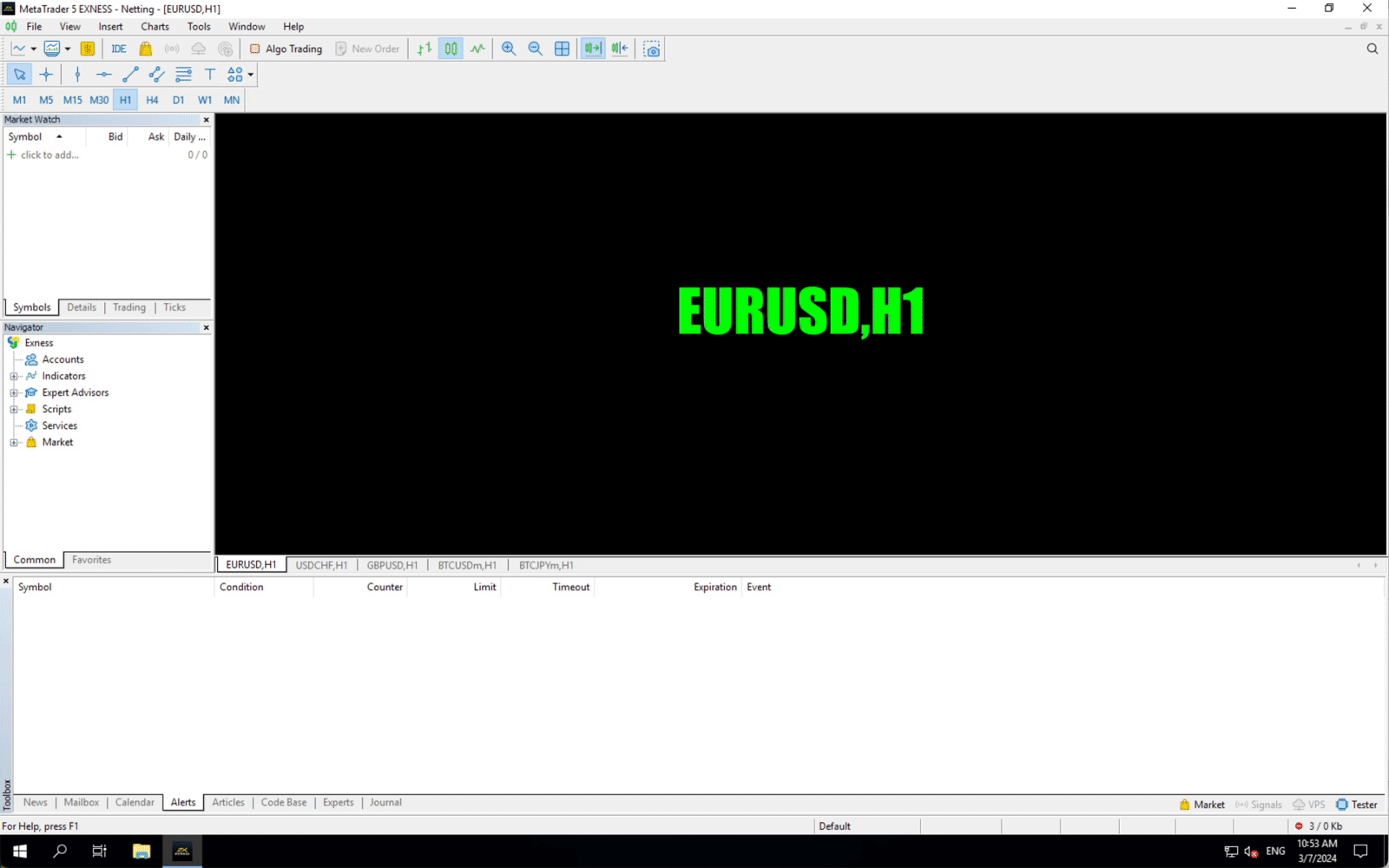Screen dimensions: 1389x868
Task: Open the Windows Start menu
Action: coord(18,851)
